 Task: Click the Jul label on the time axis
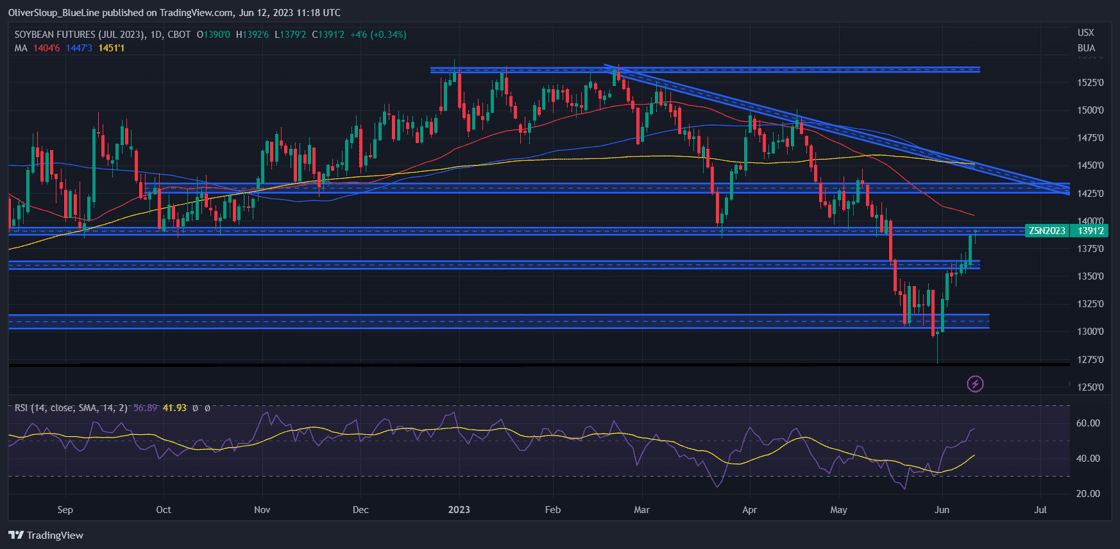(x=1041, y=510)
